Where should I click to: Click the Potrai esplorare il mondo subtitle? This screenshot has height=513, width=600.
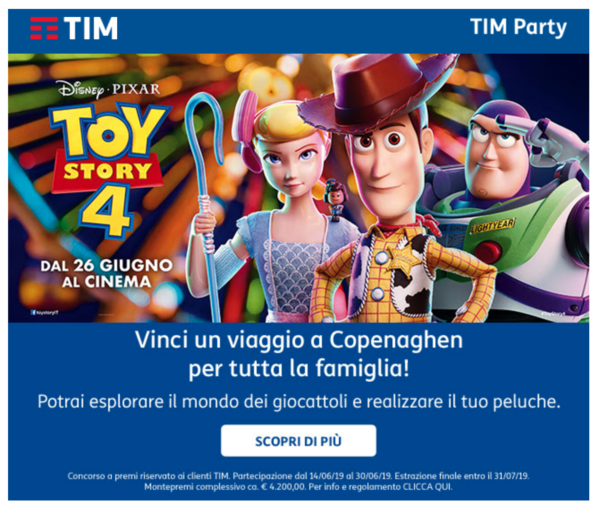299,402
